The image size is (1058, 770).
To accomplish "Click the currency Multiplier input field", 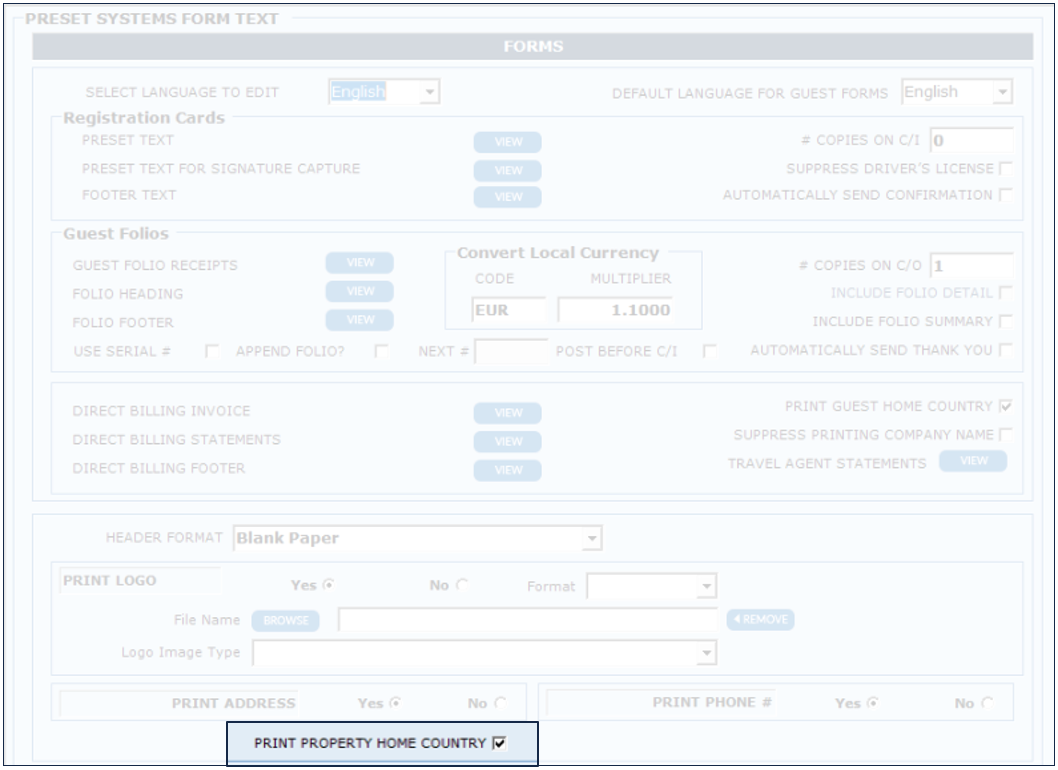I will click(615, 311).
